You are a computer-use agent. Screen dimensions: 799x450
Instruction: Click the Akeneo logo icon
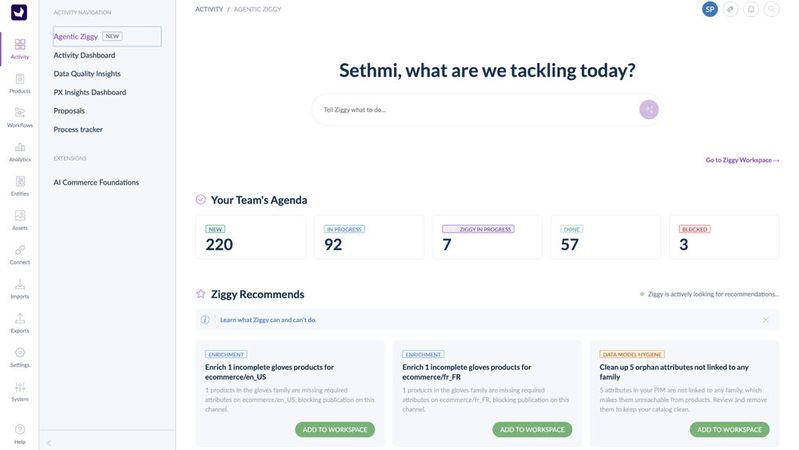point(19,12)
